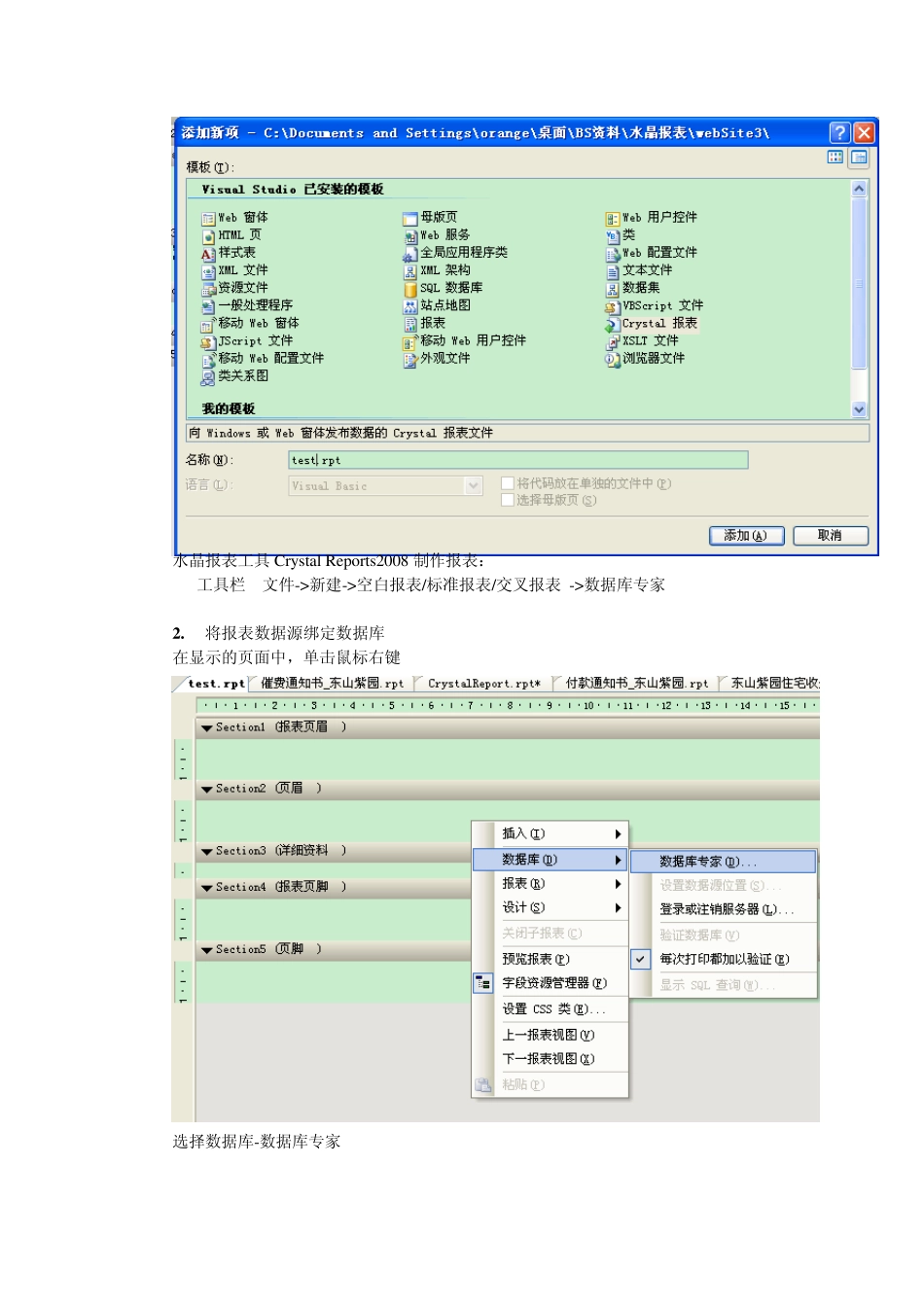Select the 全局应用程序类 template icon
Screen dimensions: 924x1307
click(410, 254)
